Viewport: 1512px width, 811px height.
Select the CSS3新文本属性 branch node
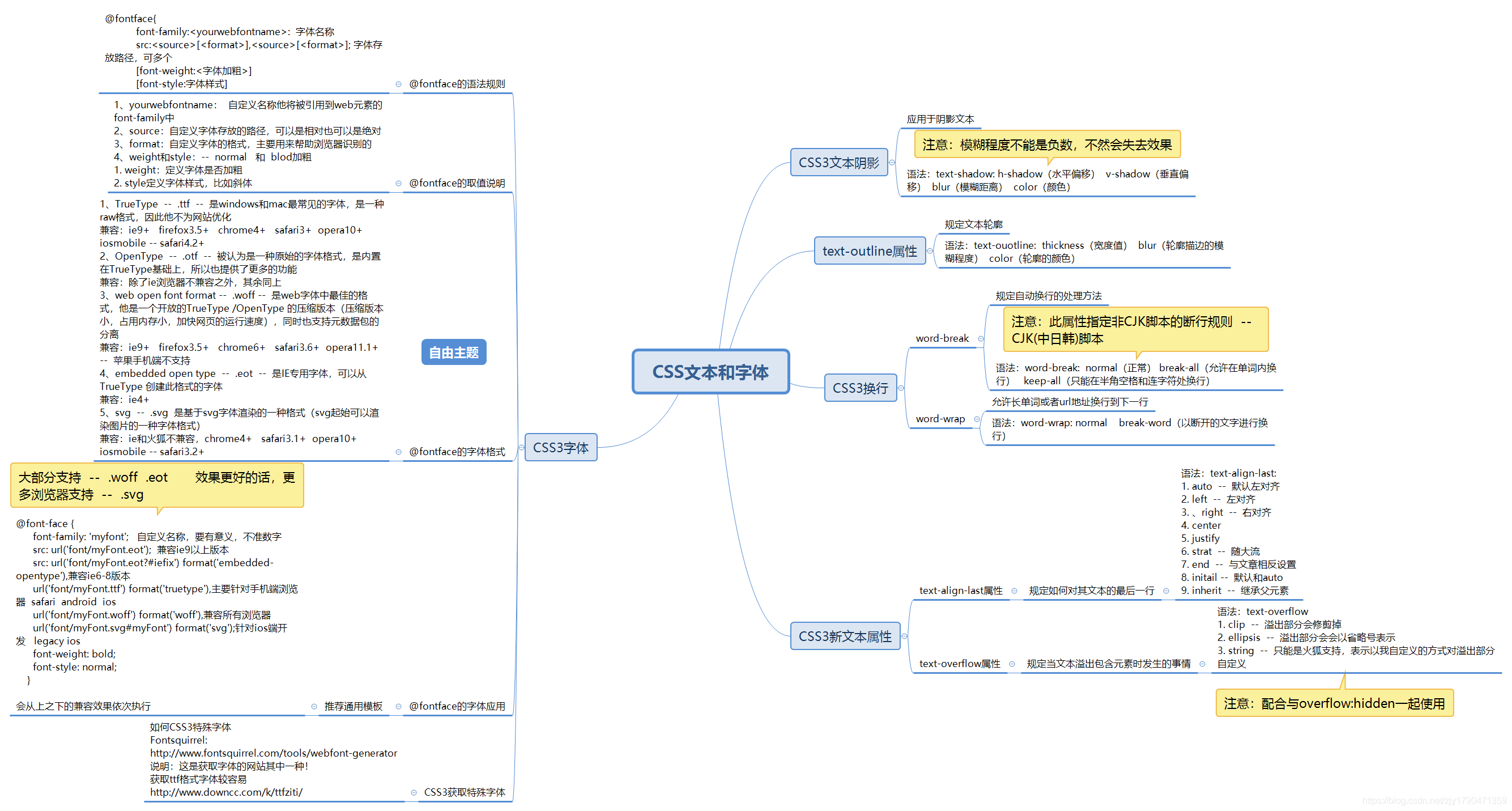tap(844, 636)
